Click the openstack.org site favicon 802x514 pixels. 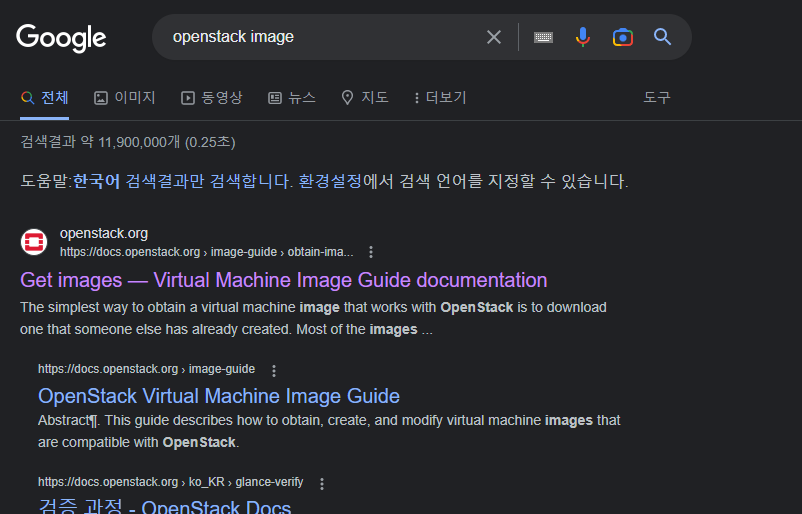(34, 242)
